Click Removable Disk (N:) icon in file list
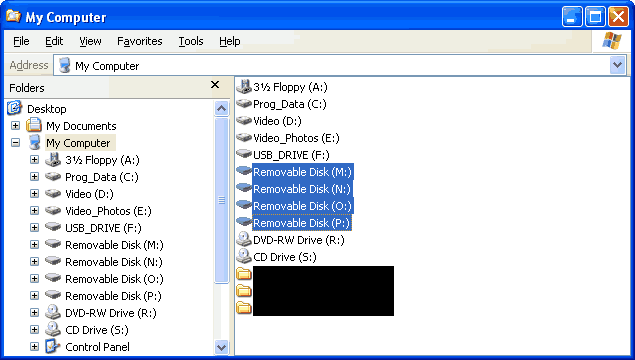 click(244, 188)
